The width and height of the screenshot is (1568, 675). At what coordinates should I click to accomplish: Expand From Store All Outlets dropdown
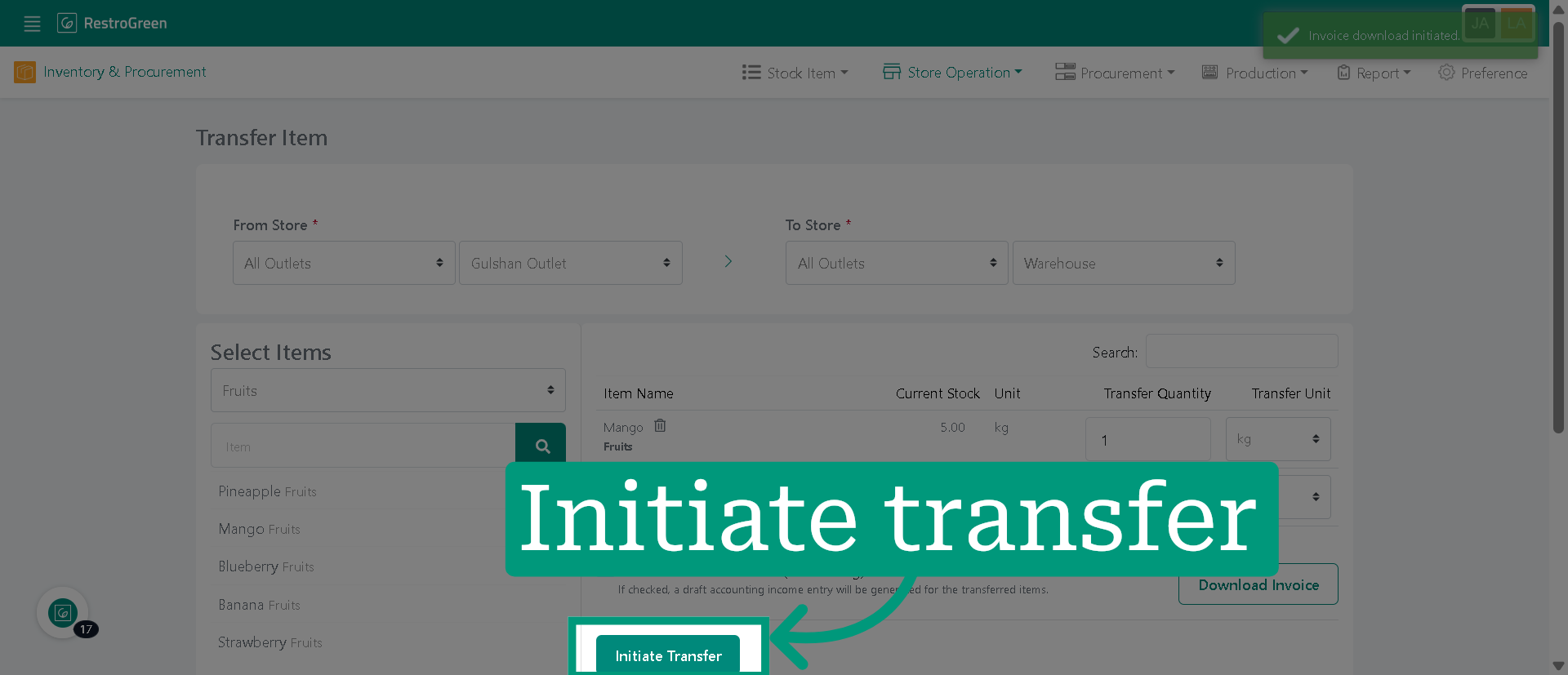point(344,263)
